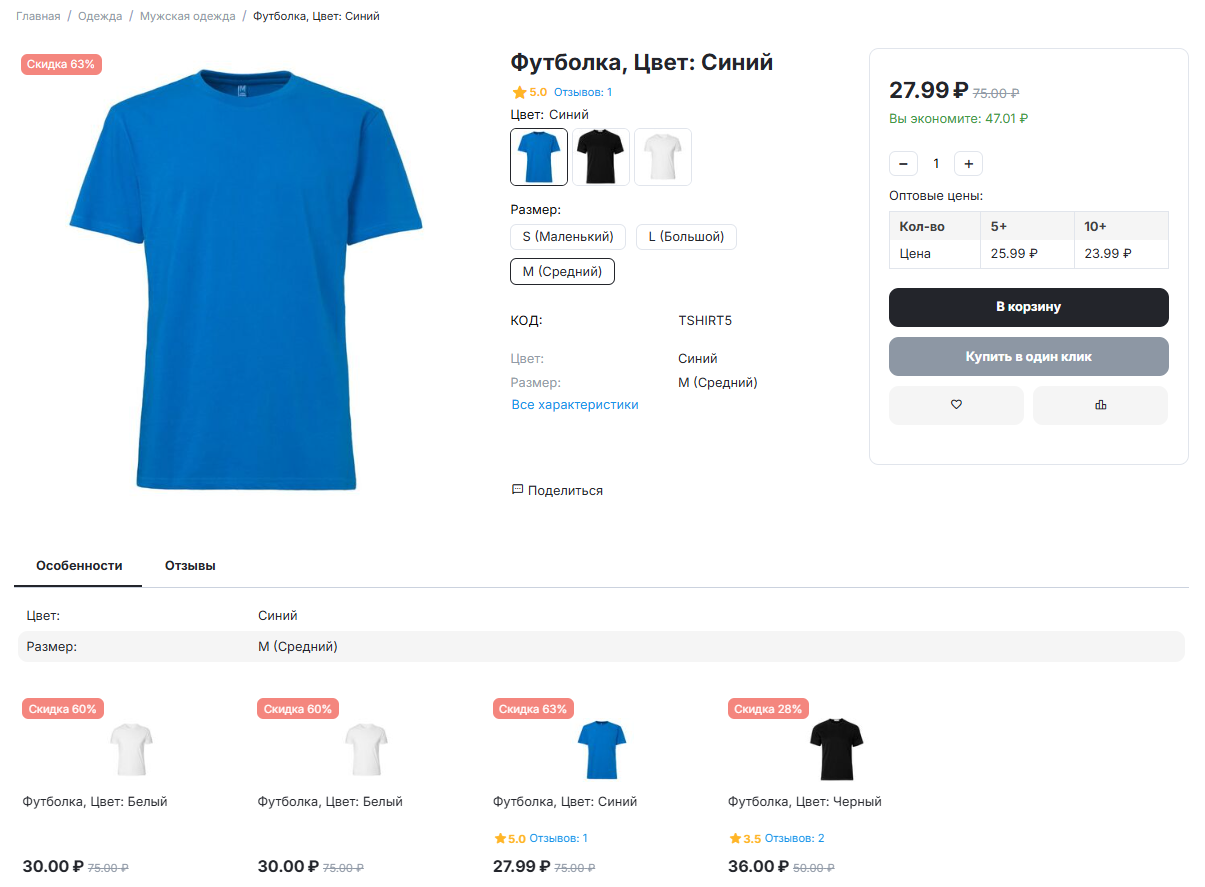Decrease quantity with the minus button

pyautogui.click(x=903, y=163)
